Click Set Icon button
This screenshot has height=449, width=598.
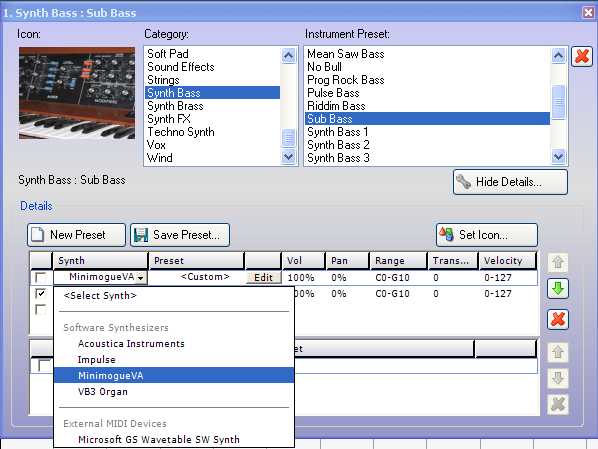pyautogui.click(x=487, y=235)
